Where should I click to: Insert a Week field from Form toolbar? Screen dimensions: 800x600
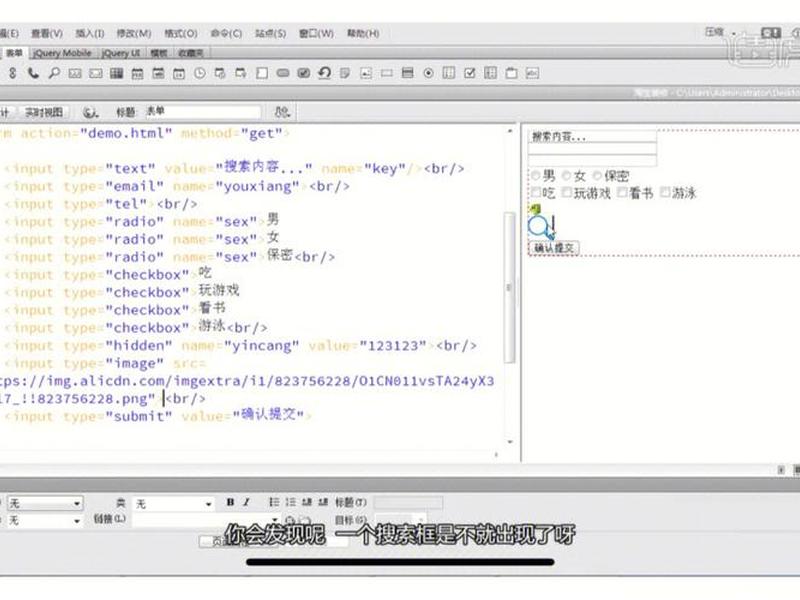(x=158, y=73)
